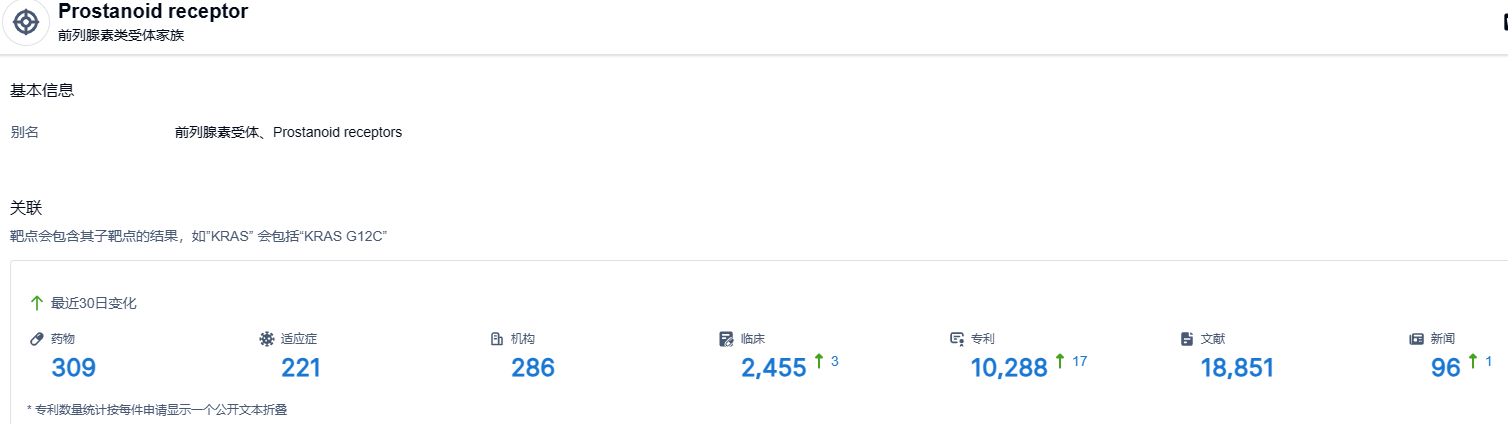Open the 221 indications count
The height and width of the screenshot is (424, 1508).
(301, 368)
